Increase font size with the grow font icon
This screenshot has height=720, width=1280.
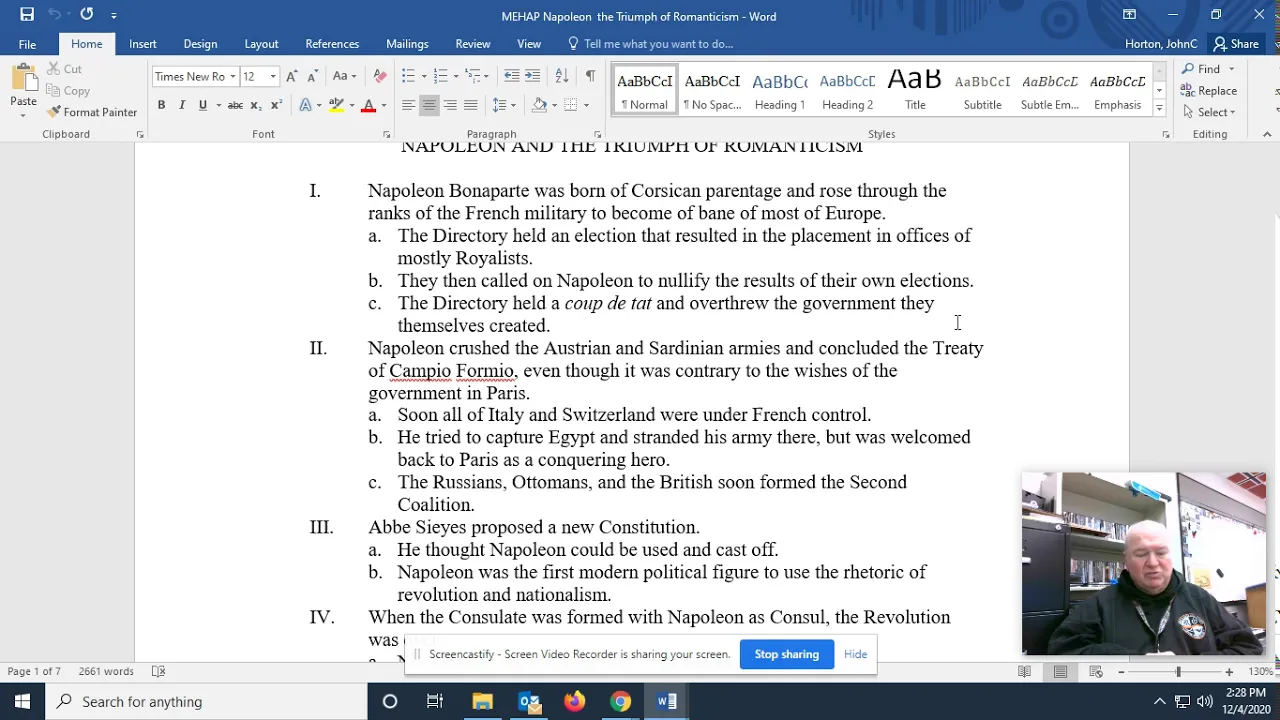tap(291, 76)
